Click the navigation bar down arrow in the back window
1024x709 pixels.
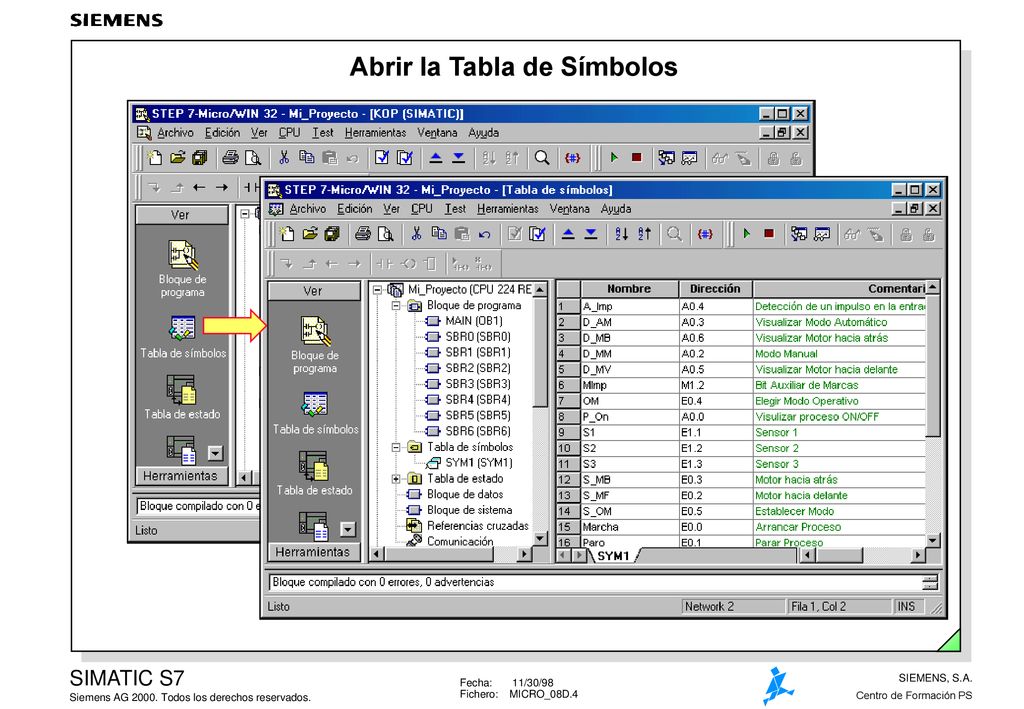216,452
